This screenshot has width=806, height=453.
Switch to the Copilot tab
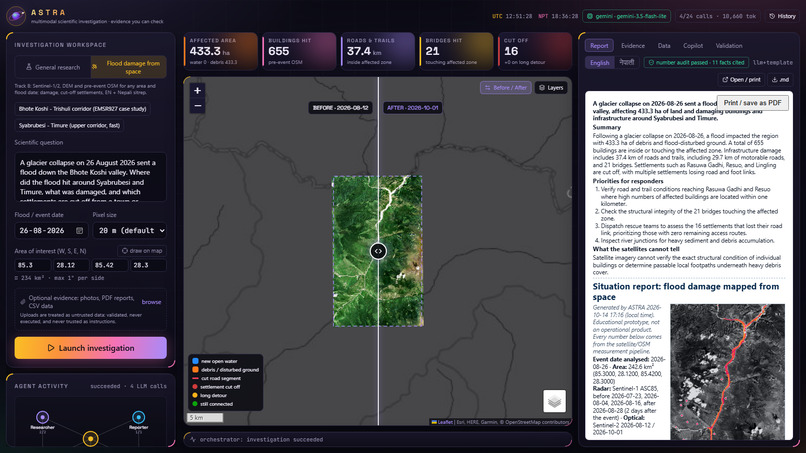click(693, 46)
